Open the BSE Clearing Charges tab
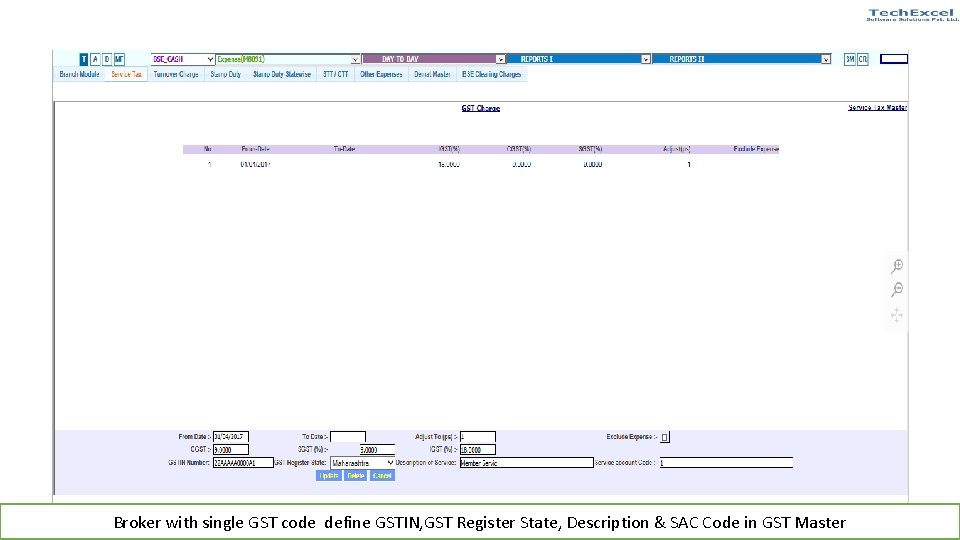 (x=492, y=74)
